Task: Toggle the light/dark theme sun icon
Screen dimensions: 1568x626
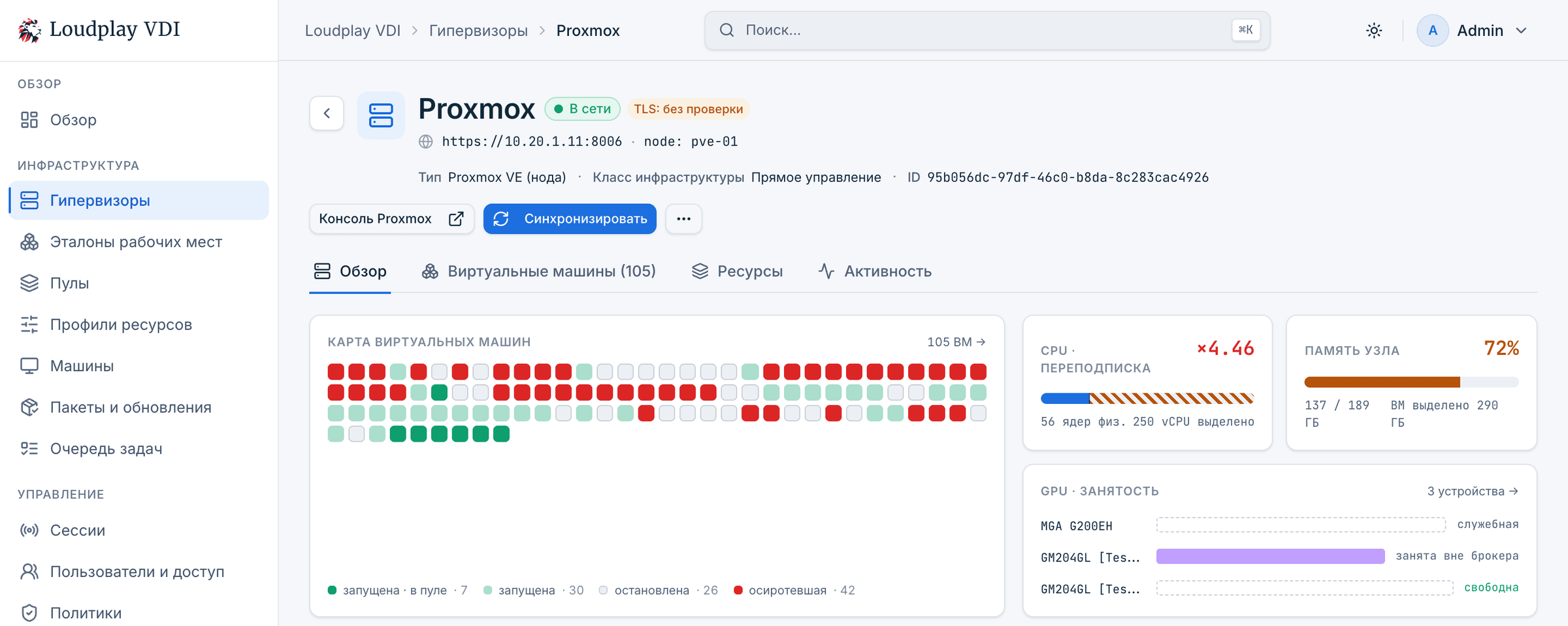Action: (1374, 31)
